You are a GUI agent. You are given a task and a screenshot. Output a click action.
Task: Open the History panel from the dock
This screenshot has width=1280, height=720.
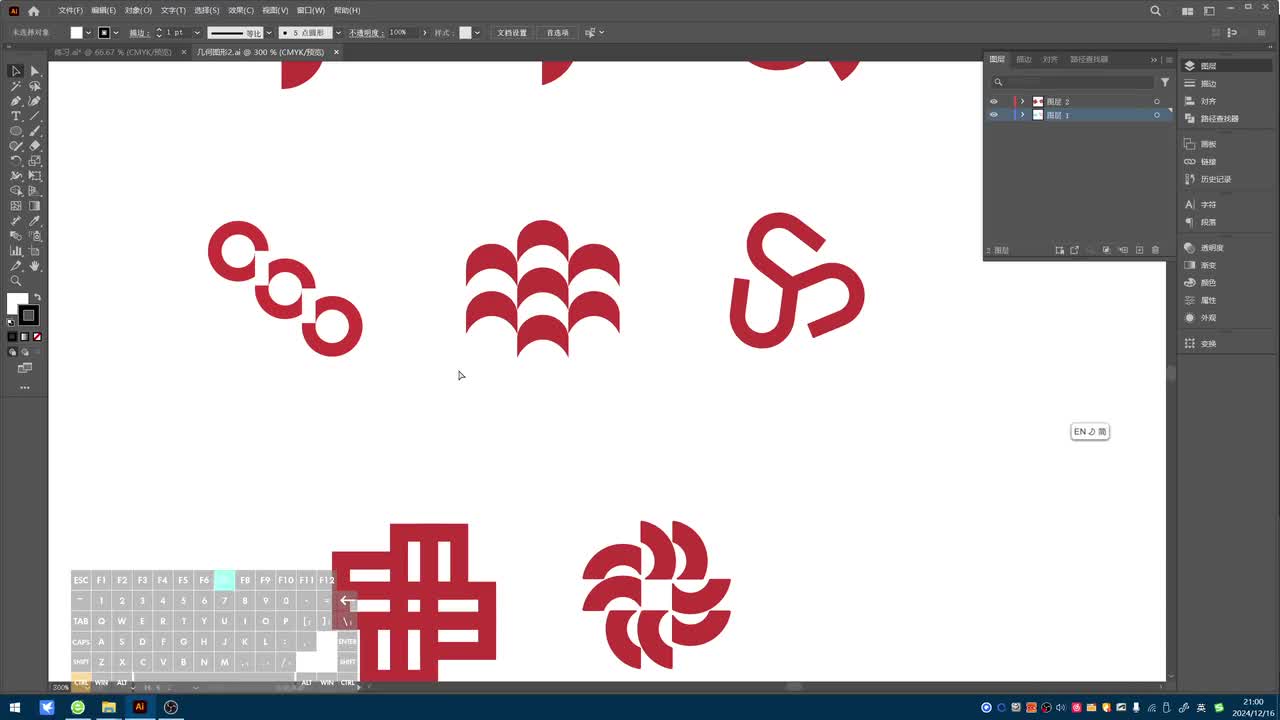(x=1207, y=180)
